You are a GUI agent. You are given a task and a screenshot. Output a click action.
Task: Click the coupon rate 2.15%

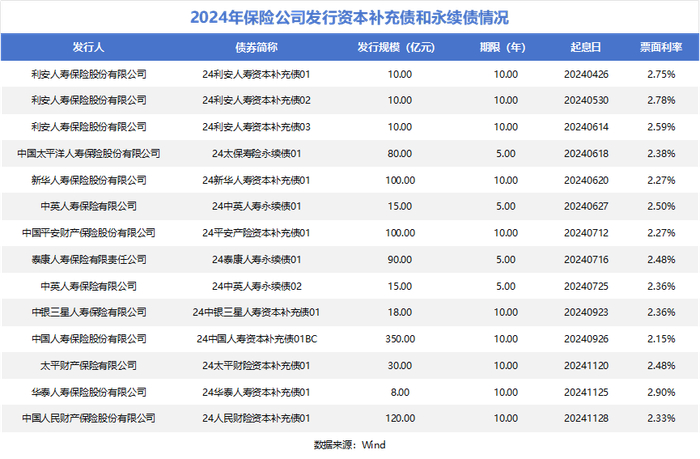[661, 339]
